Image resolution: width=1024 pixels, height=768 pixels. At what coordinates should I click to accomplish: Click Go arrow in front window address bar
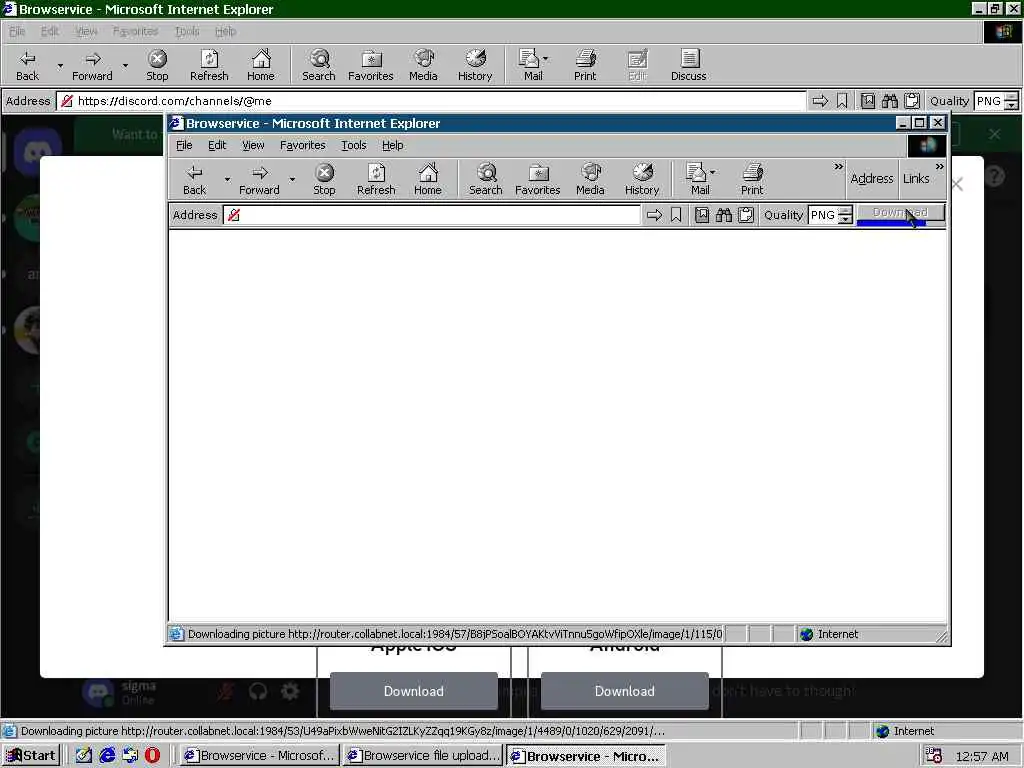coord(654,215)
